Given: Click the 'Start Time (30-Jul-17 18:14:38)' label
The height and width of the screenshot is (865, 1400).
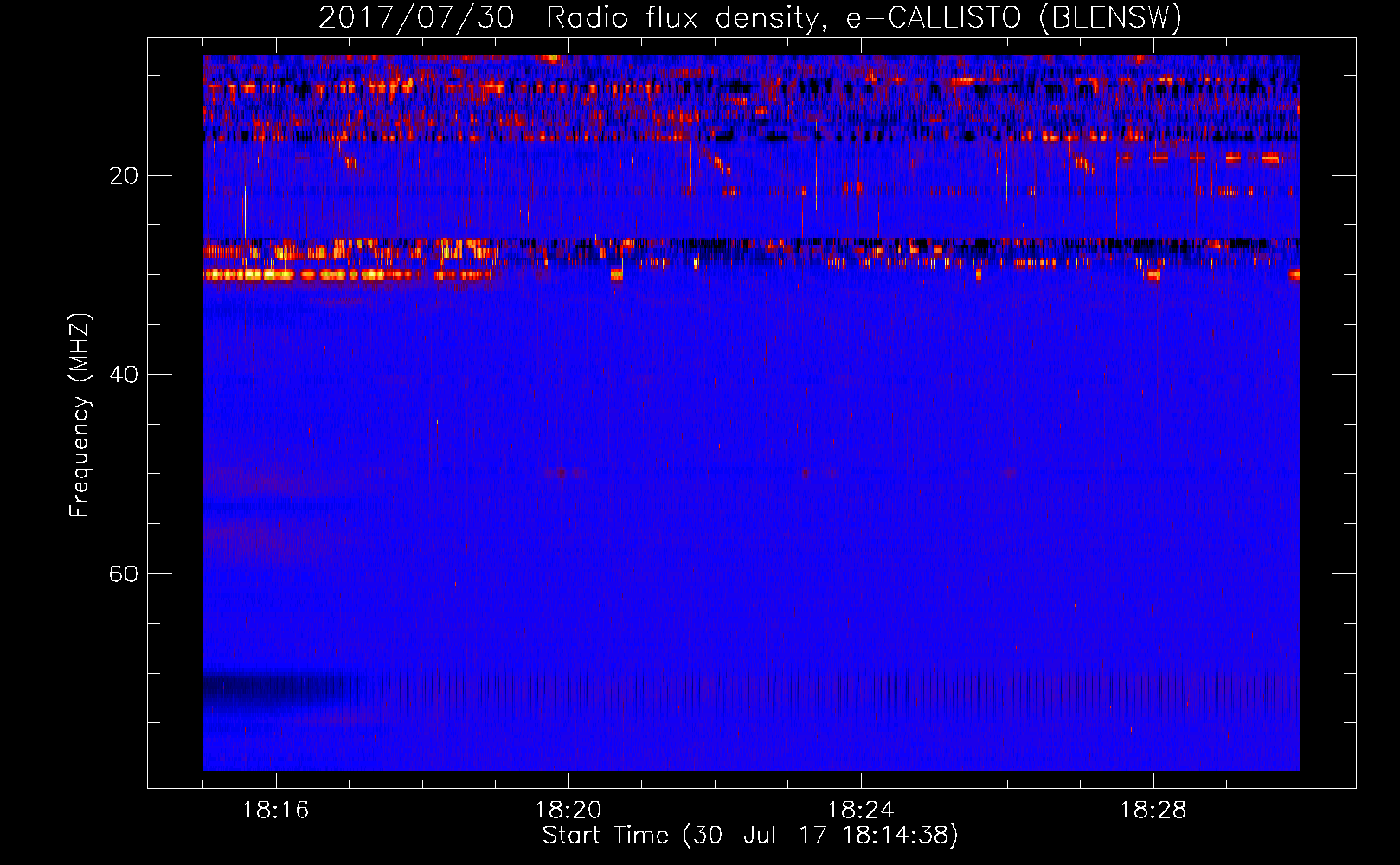Looking at the screenshot, I should (x=750, y=836).
